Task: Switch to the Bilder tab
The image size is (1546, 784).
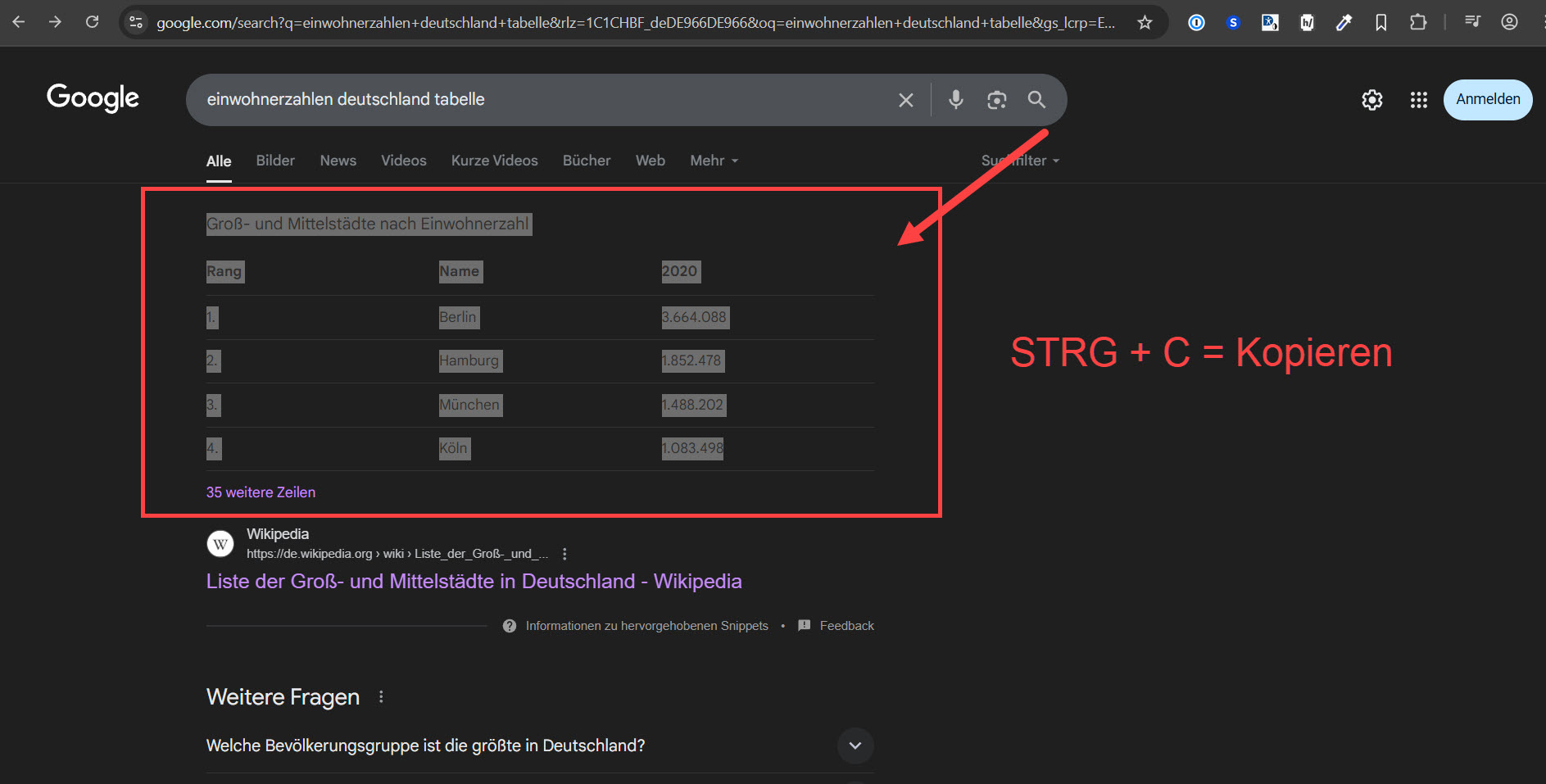Action: pyautogui.click(x=274, y=161)
